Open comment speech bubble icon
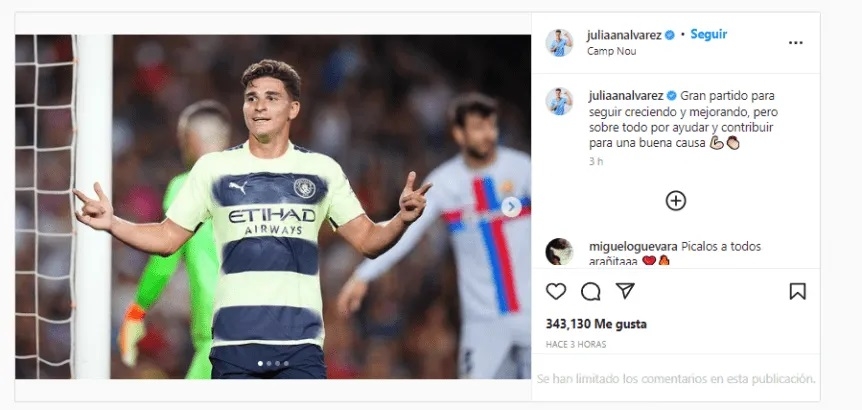The image size is (862, 410). coord(590,291)
